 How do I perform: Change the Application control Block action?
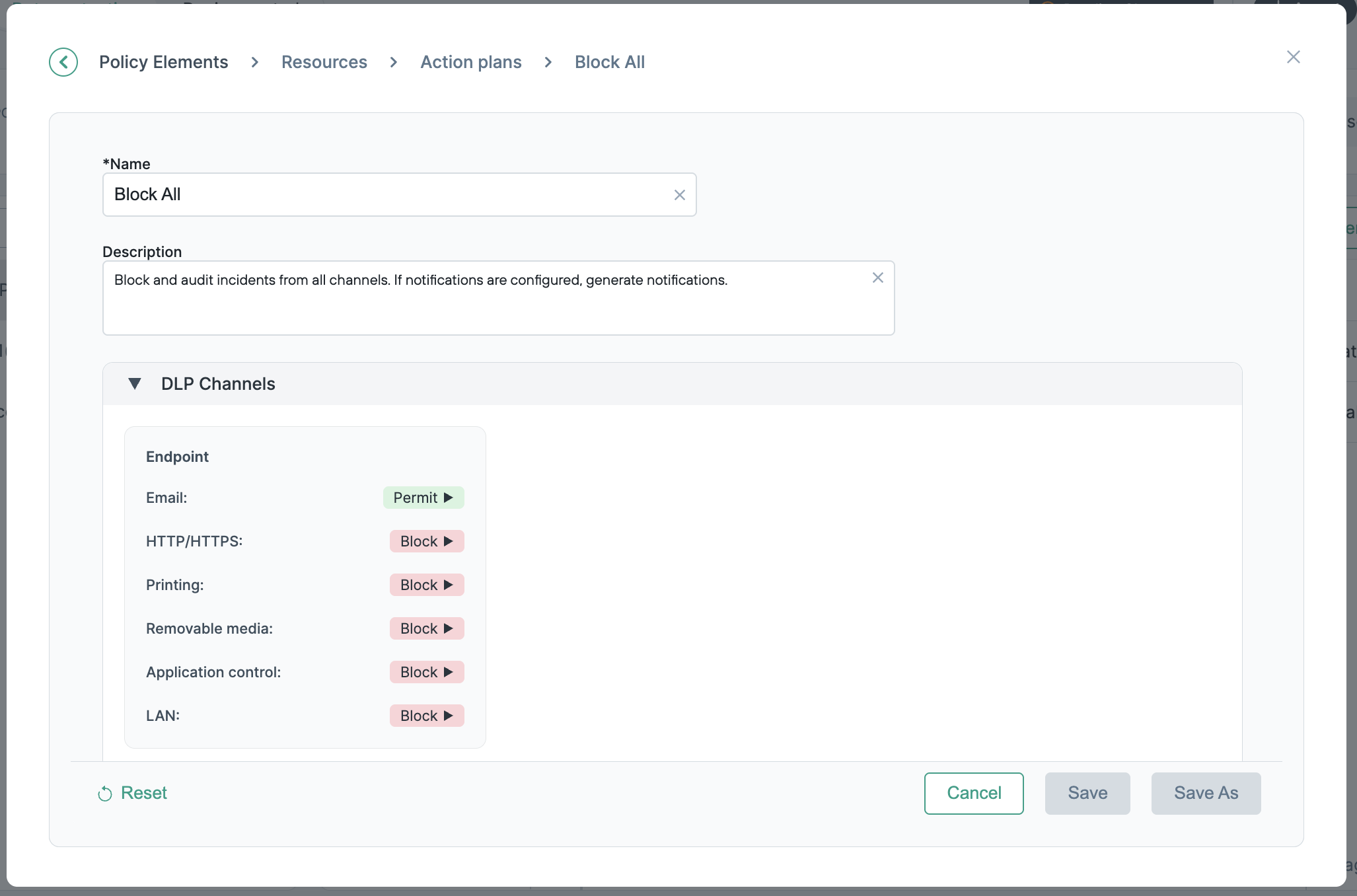click(x=427, y=672)
